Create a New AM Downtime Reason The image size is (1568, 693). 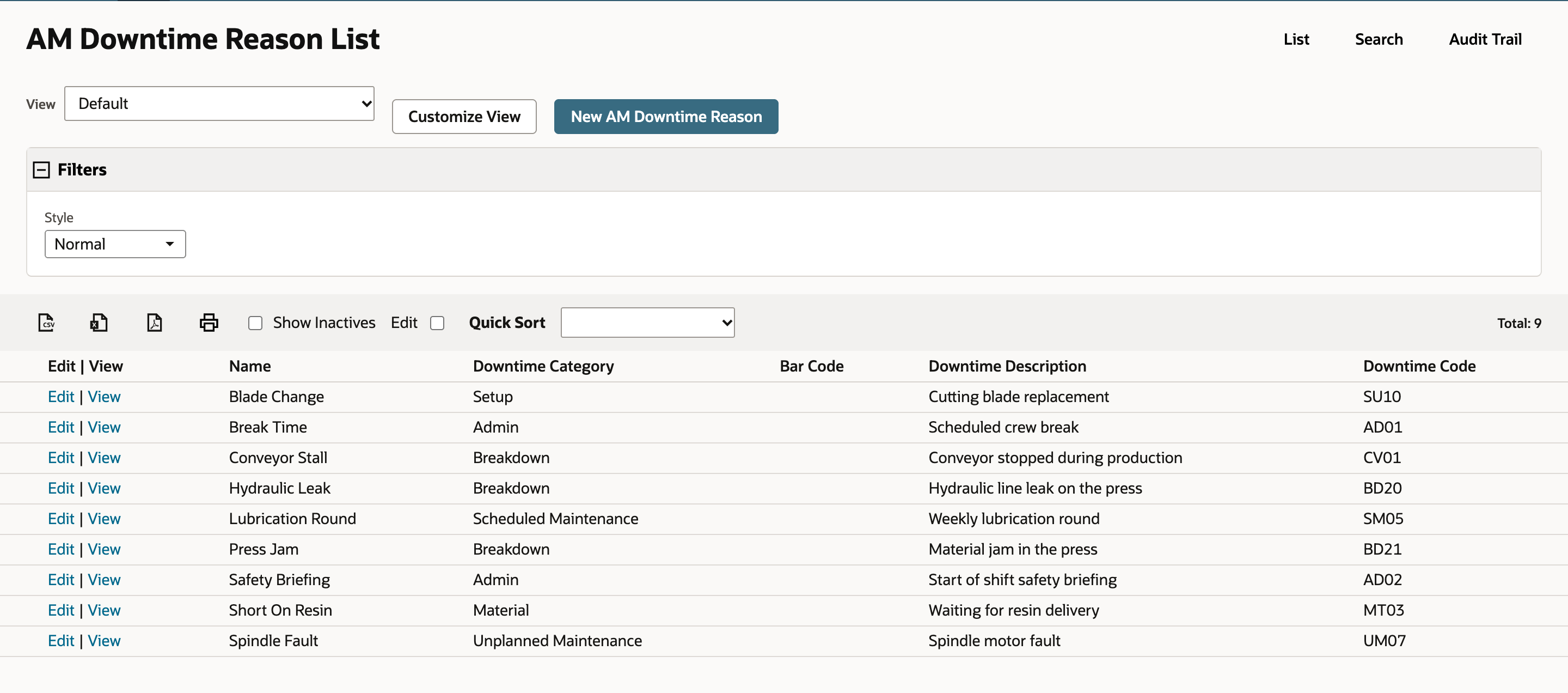click(x=666, y=116)
